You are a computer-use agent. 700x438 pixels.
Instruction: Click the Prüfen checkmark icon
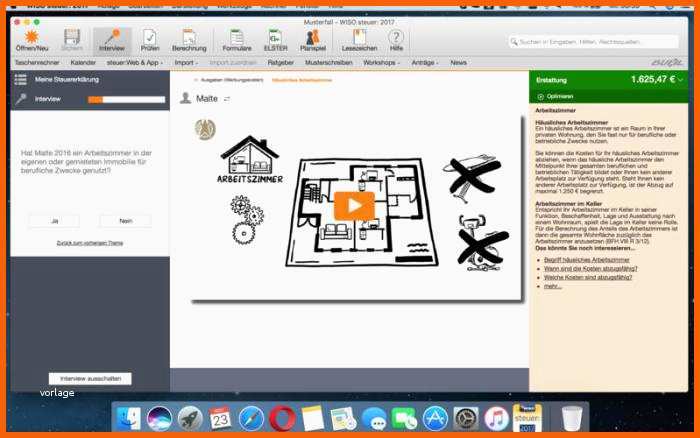tap(150, 40)
